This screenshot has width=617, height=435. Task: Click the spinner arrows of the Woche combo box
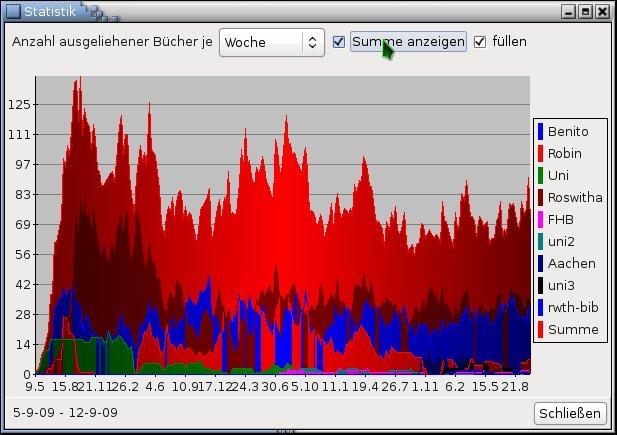click(x=312, y=42)
